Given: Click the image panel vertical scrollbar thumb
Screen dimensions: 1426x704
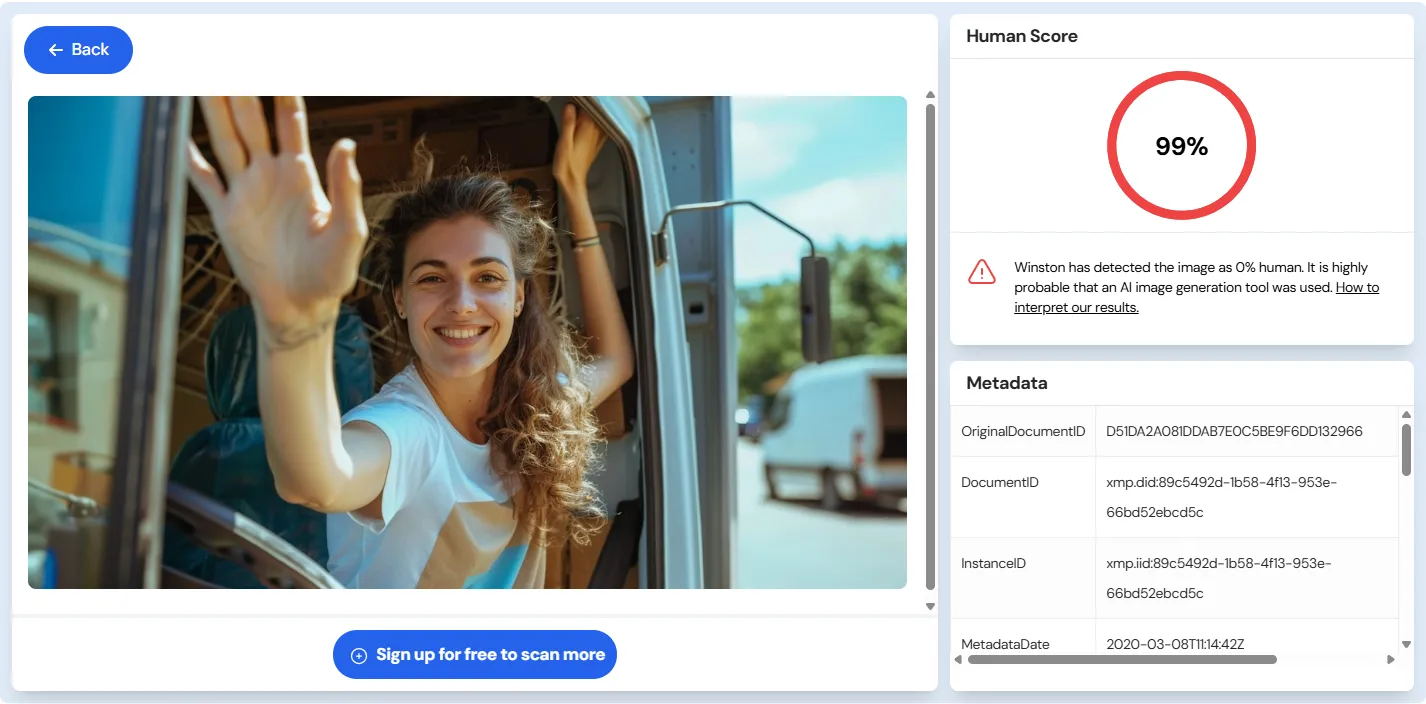Looking at the screenshot, I should [x=931, y=345].
